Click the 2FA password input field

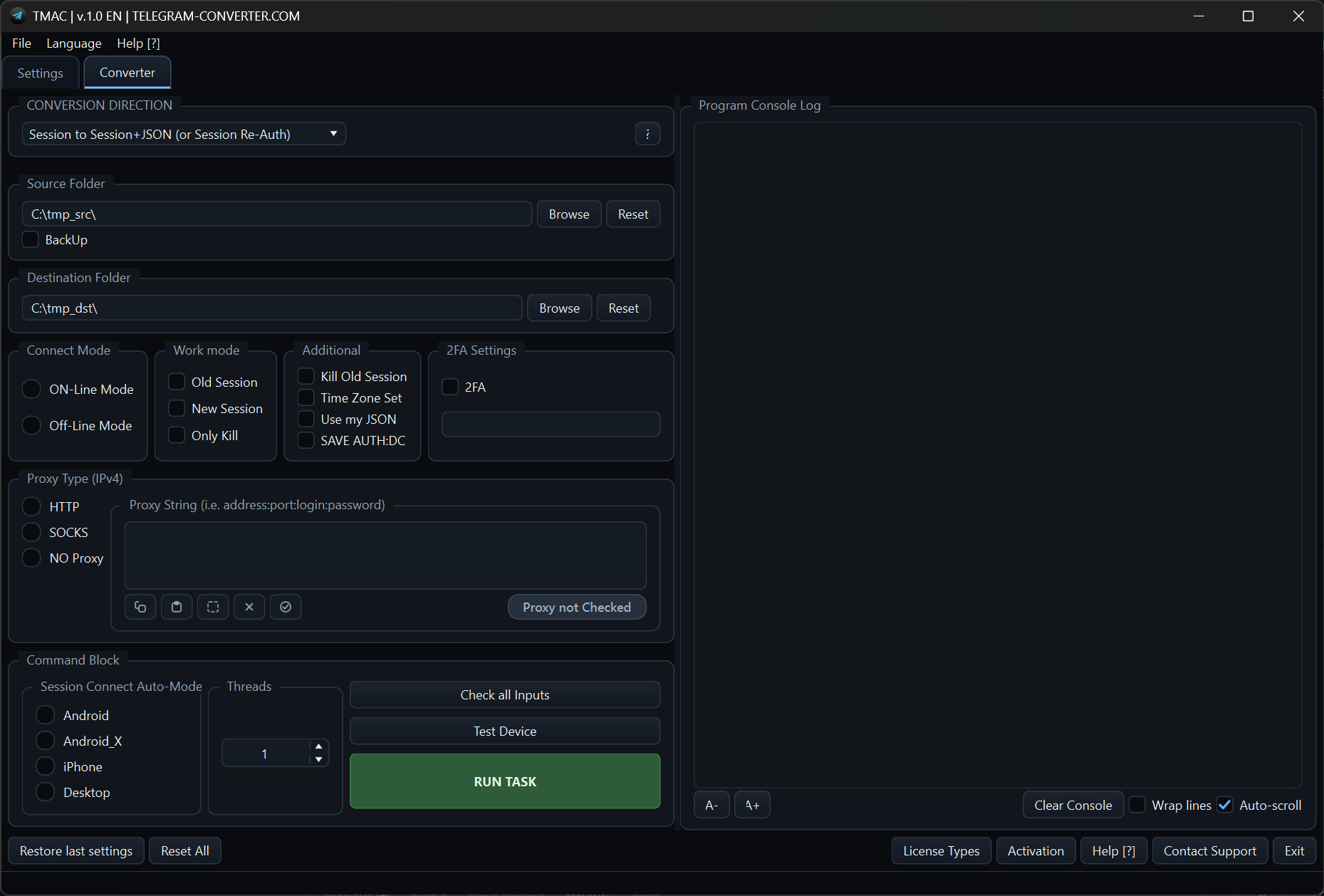[551, 424]
